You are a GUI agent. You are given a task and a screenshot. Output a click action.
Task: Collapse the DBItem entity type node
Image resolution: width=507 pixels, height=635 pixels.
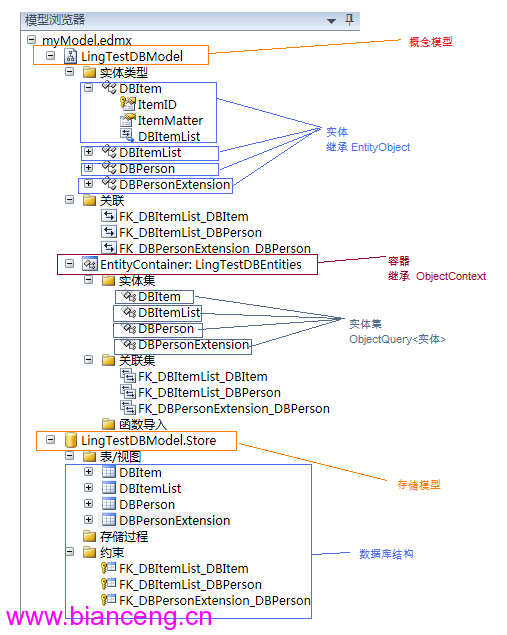(88, 88)
